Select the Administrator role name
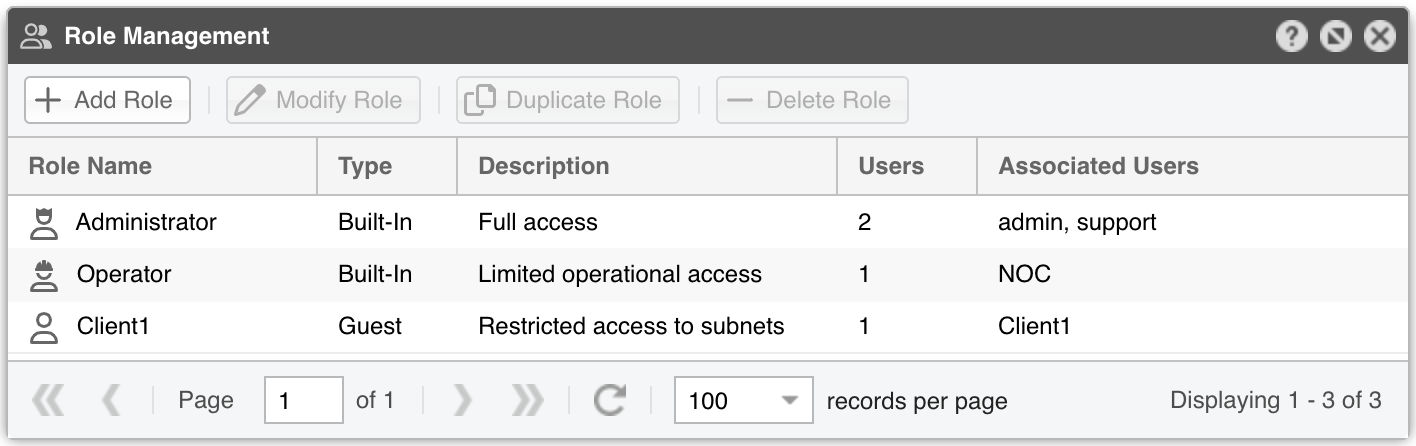1416x446 pixels. [x=146, y=222]
